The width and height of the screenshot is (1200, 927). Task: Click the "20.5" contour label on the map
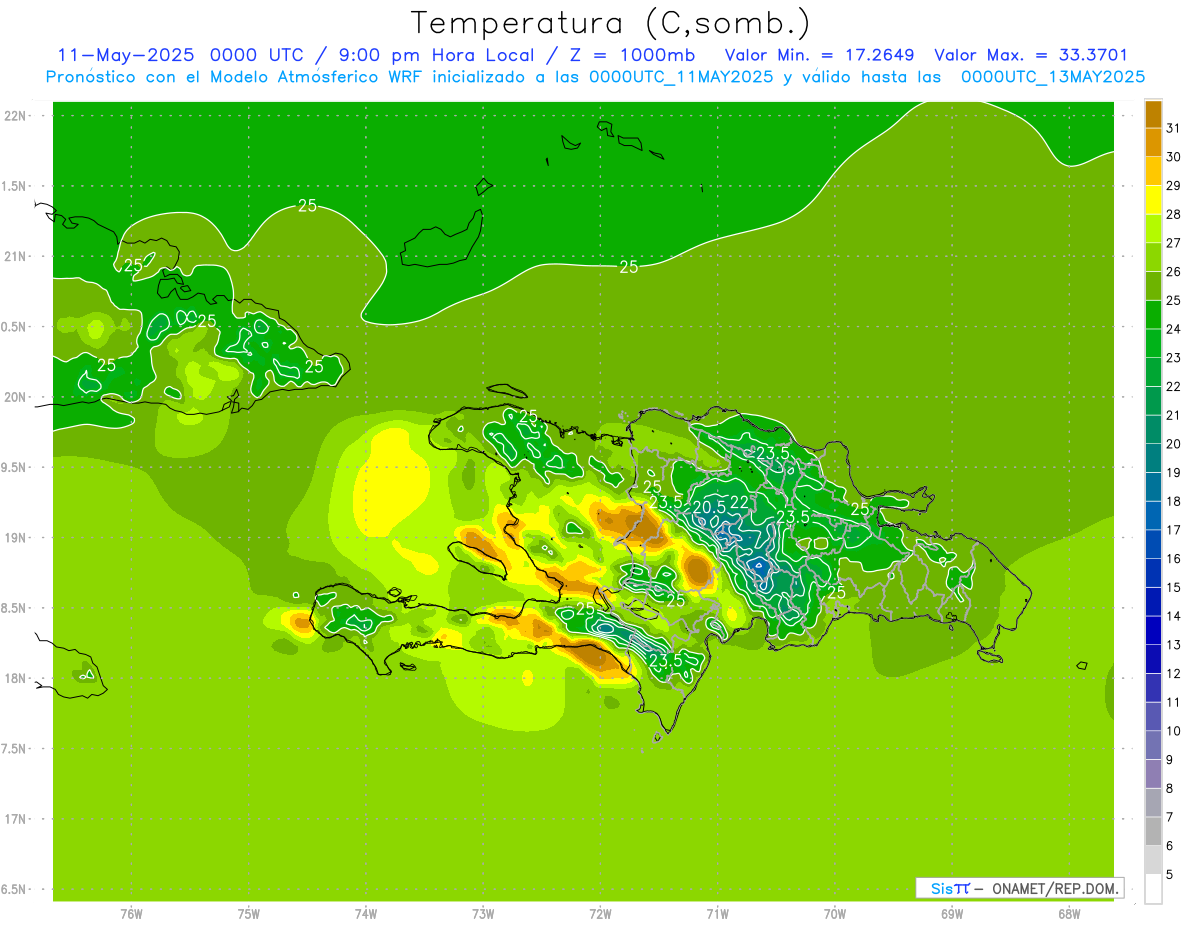click(x=708, y=508)
